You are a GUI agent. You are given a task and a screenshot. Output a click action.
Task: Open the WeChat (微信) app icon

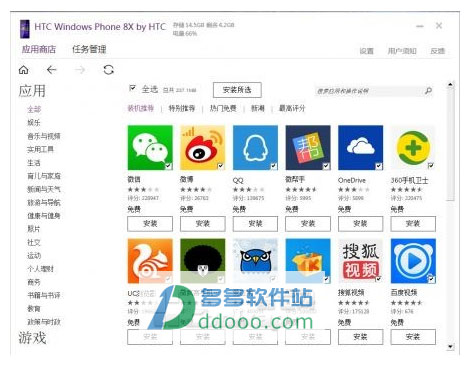point(150,148)
